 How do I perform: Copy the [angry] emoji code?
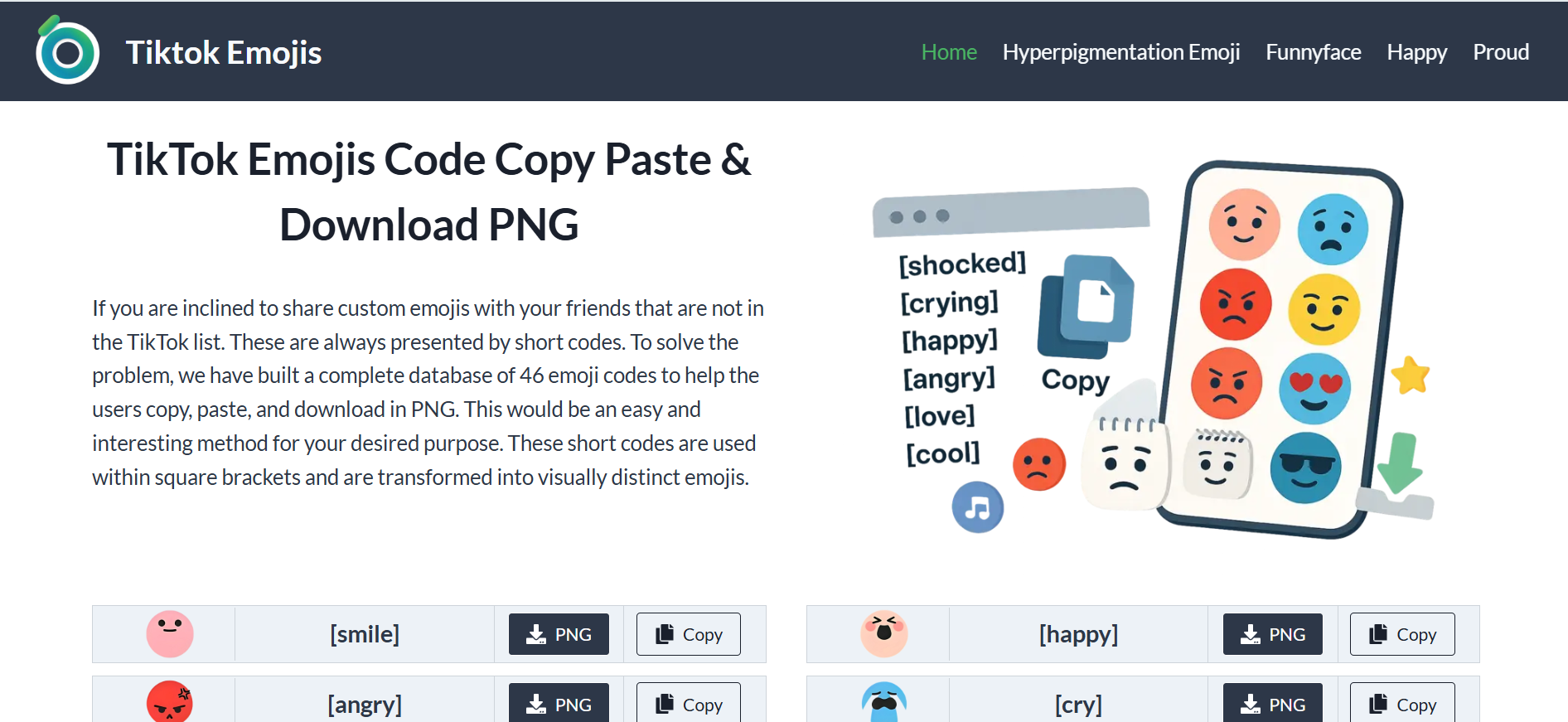coord(689,703)
